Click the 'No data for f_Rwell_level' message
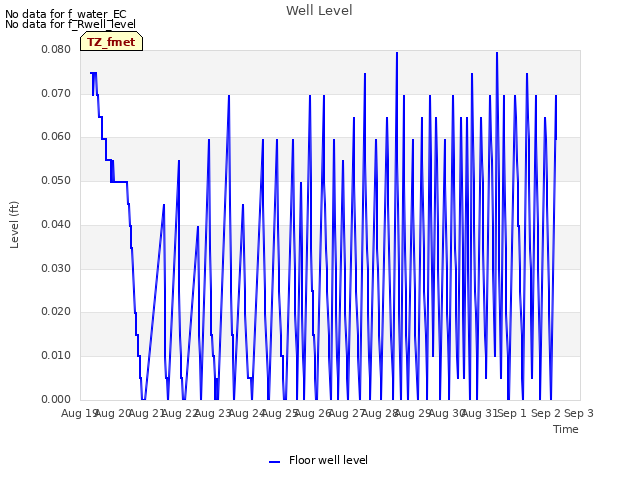 tap(70, 24)
